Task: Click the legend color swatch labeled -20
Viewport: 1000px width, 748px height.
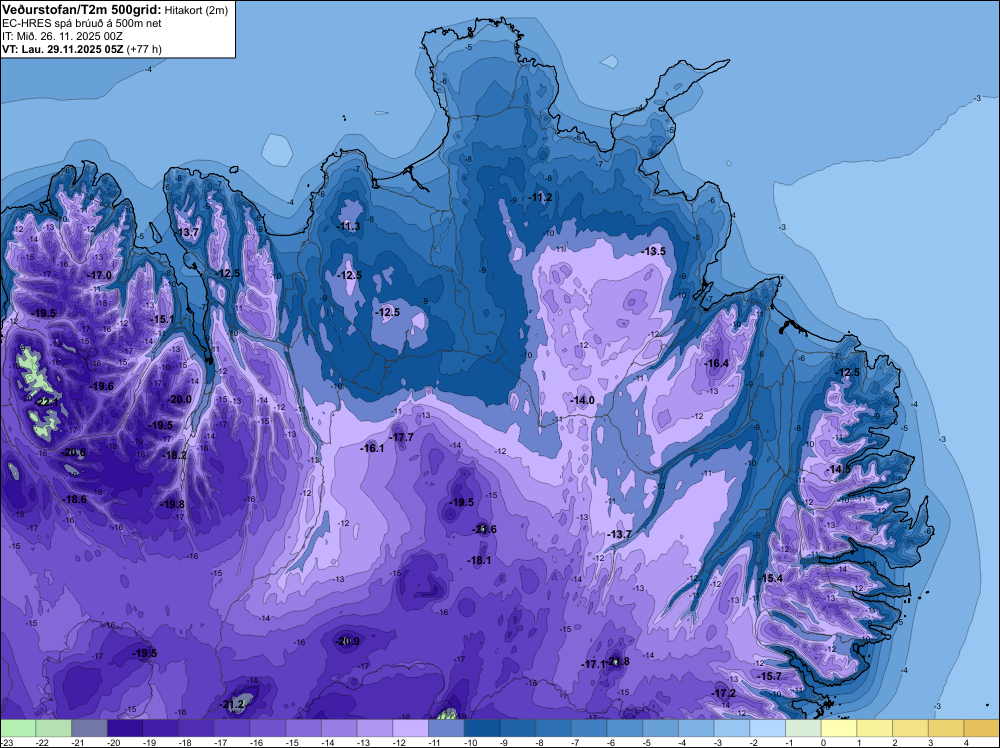Action: point(125,728)
